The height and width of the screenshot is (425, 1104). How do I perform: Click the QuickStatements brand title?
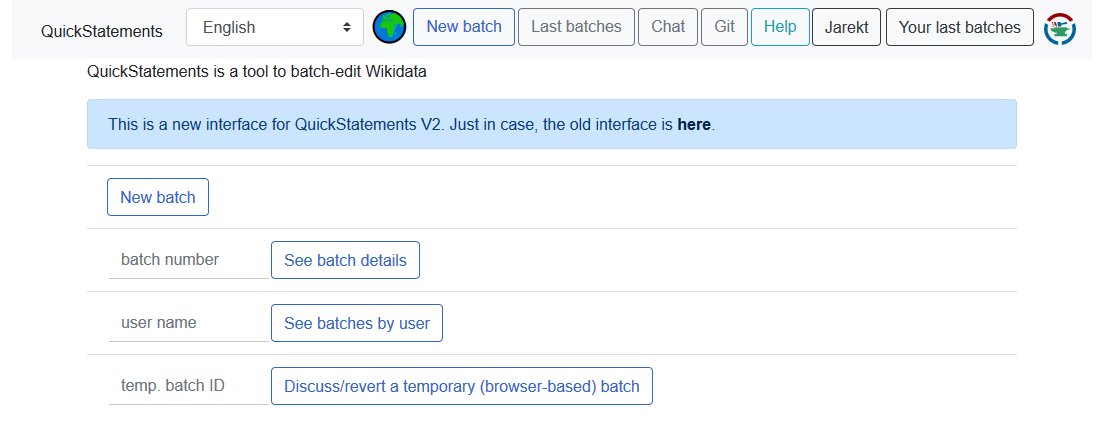click(x=102, y=31)
